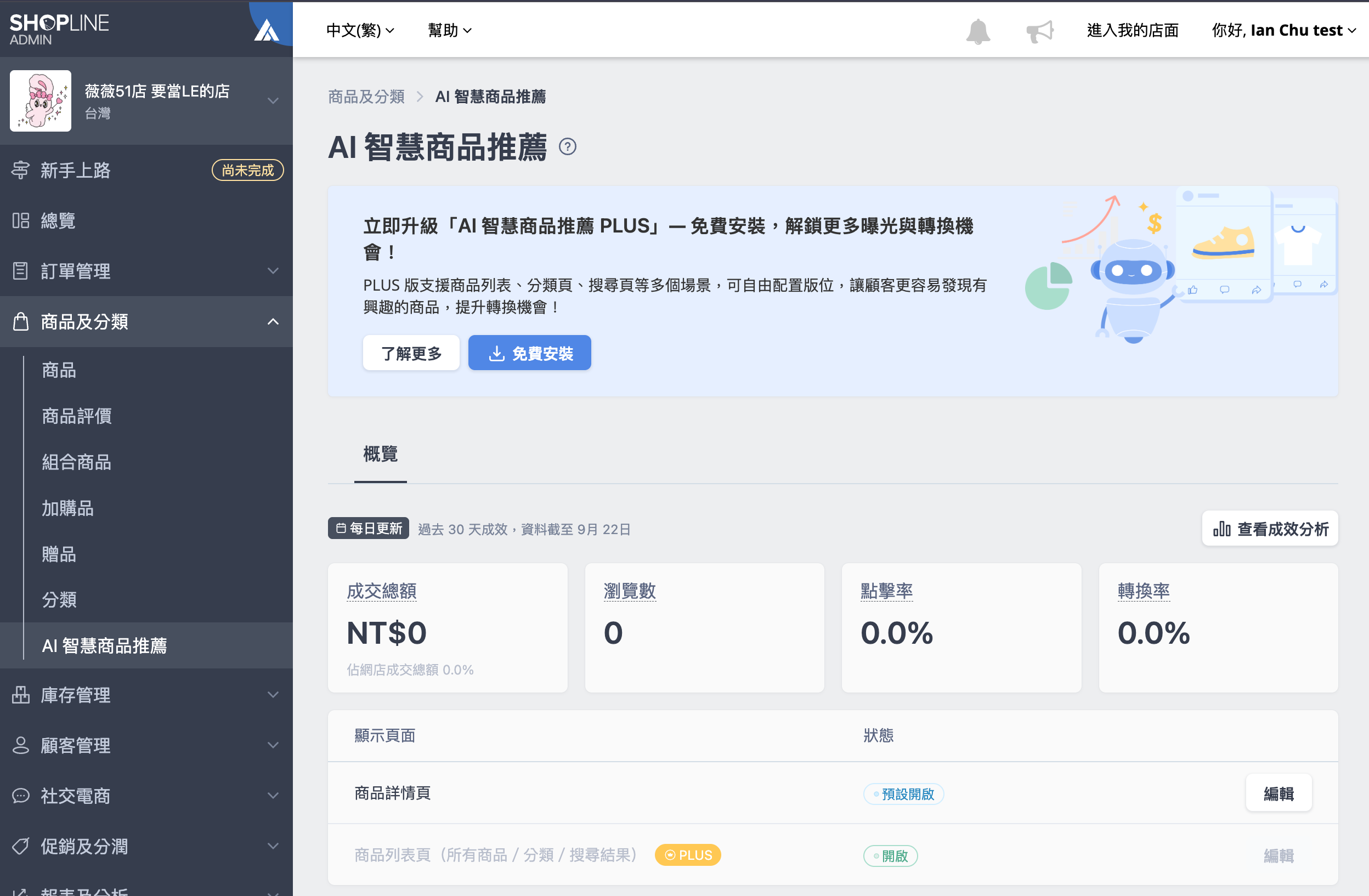
Task: Click the 了解更多 button
Action: pos(411,353)
